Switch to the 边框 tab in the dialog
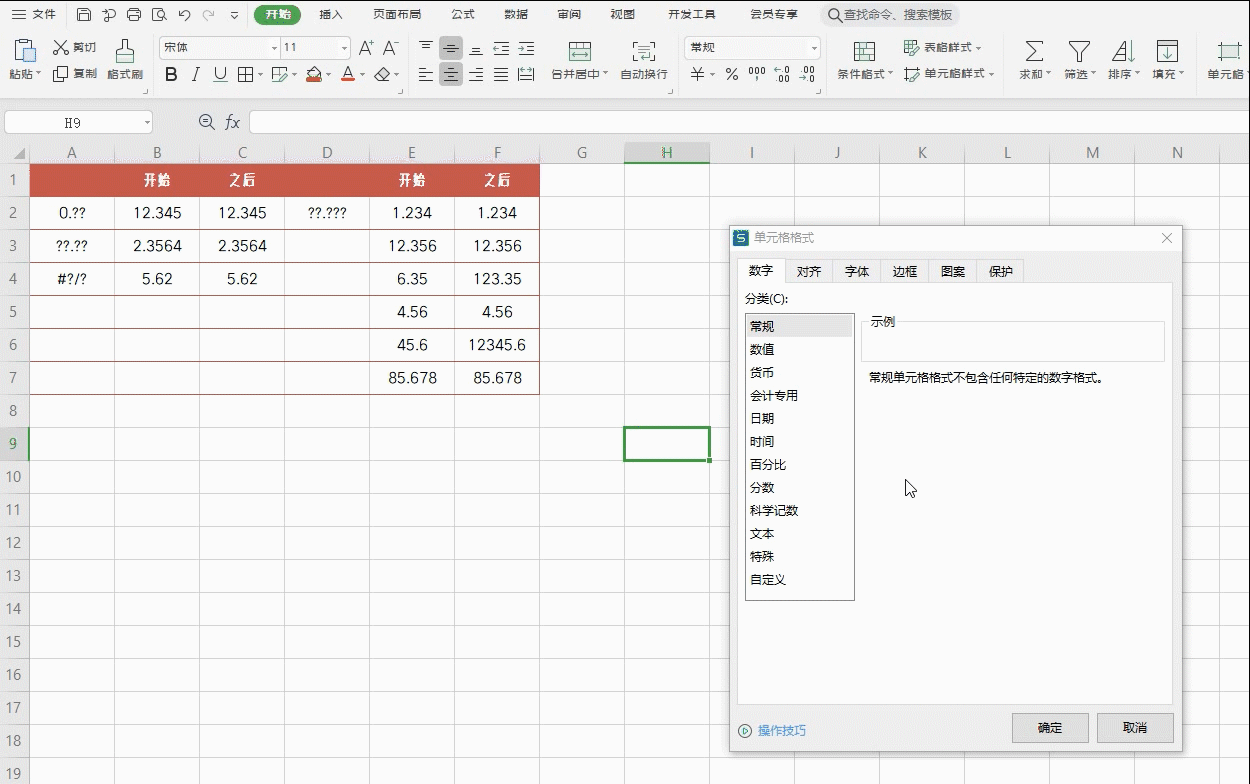The height and width of the screenshot is (784, 1250). click(x=904, y=270)
